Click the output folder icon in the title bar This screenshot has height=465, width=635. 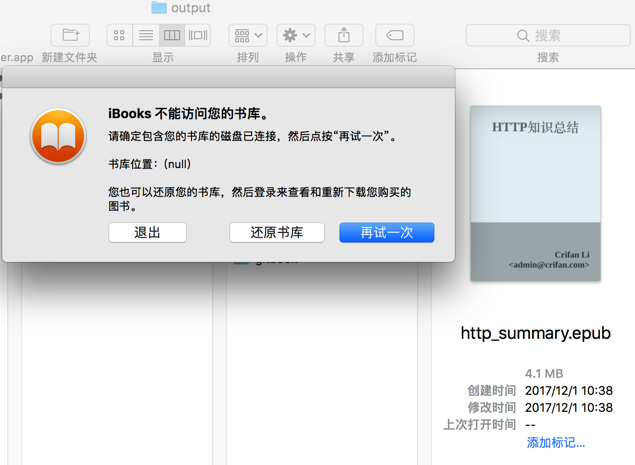click(159, 7)
